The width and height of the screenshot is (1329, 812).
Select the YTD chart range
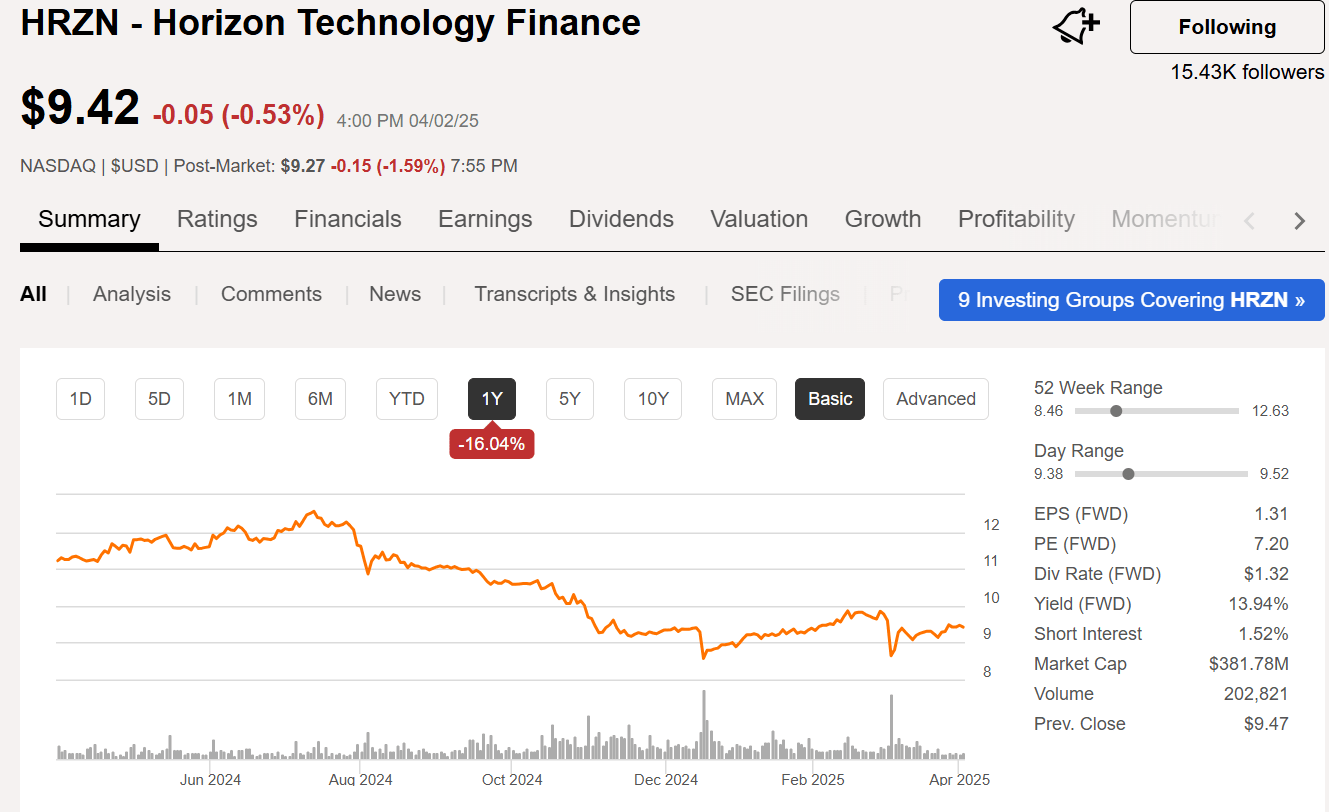tap(406, 398)
